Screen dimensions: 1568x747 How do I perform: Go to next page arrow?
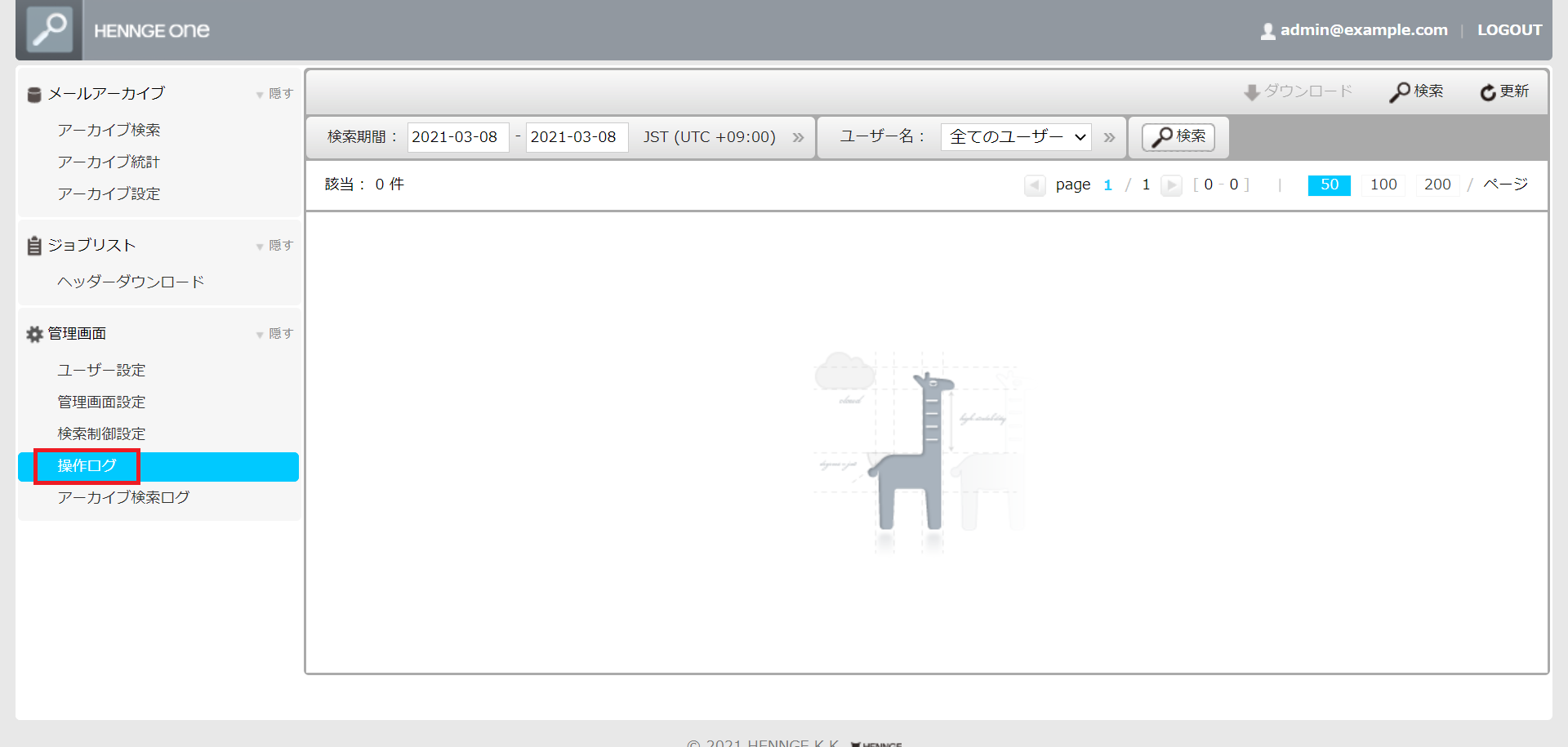[x=1171, y=185]
